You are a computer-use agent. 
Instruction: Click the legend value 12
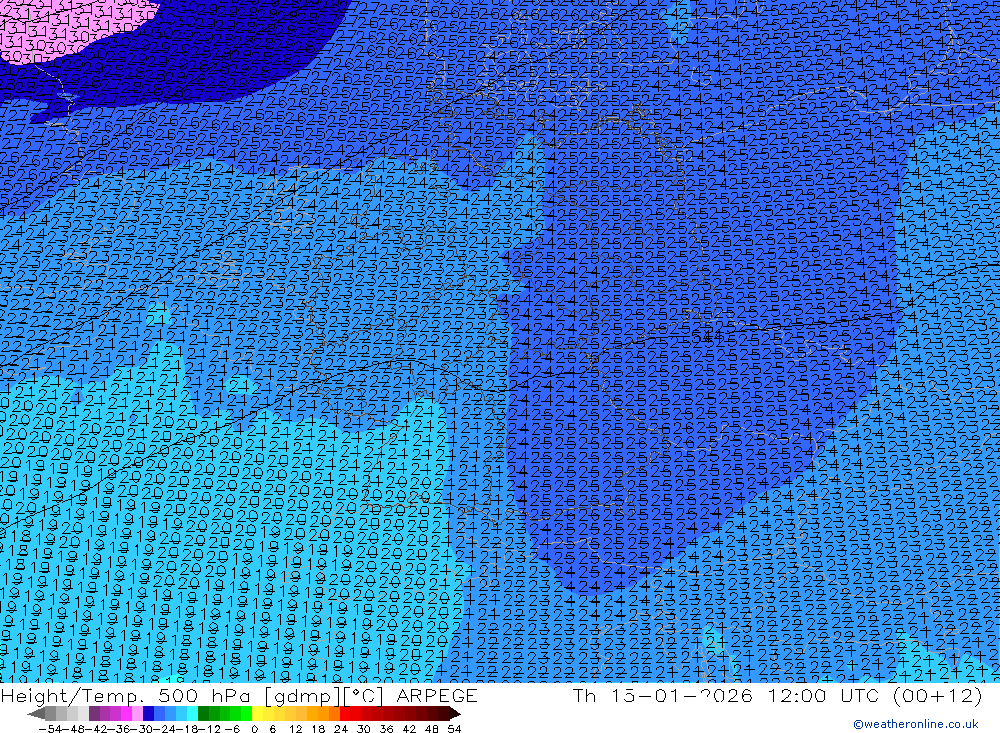295,729
